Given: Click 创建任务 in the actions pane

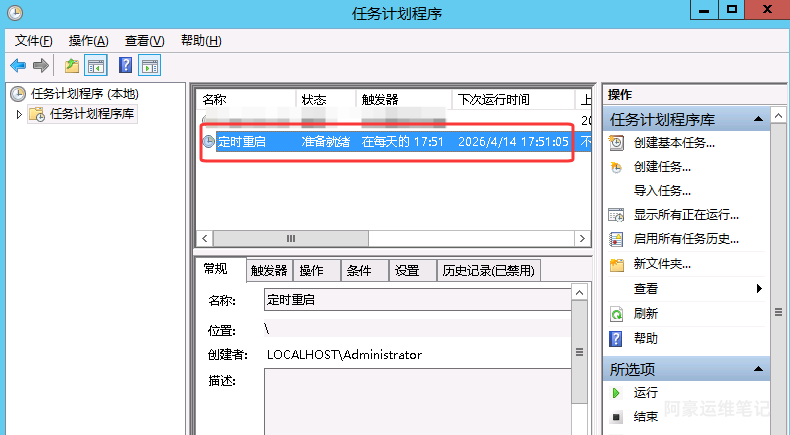Looking at the screenshot, I should 661,167.
